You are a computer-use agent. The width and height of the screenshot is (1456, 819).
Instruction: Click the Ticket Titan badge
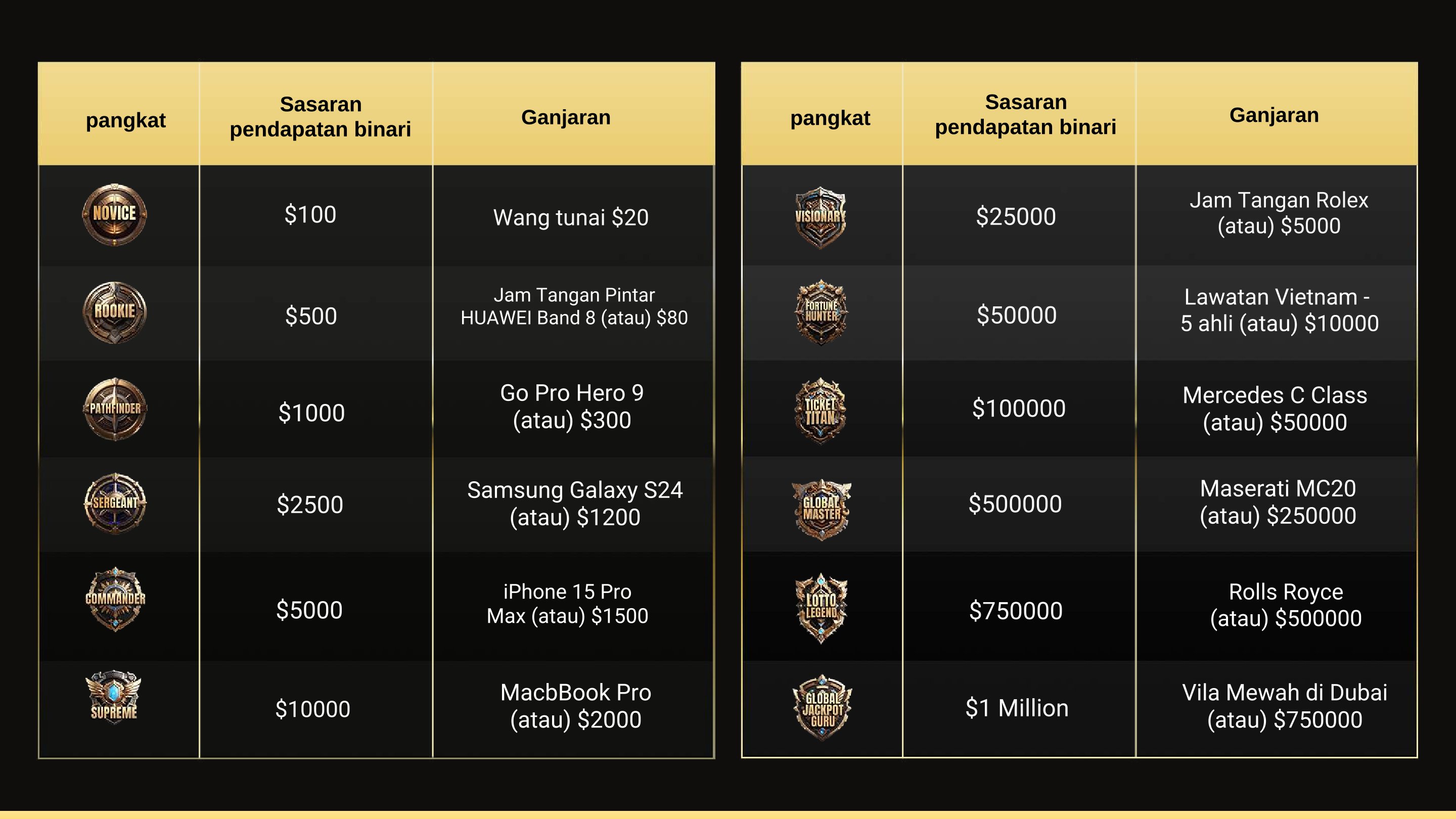[x=820, y=411]
